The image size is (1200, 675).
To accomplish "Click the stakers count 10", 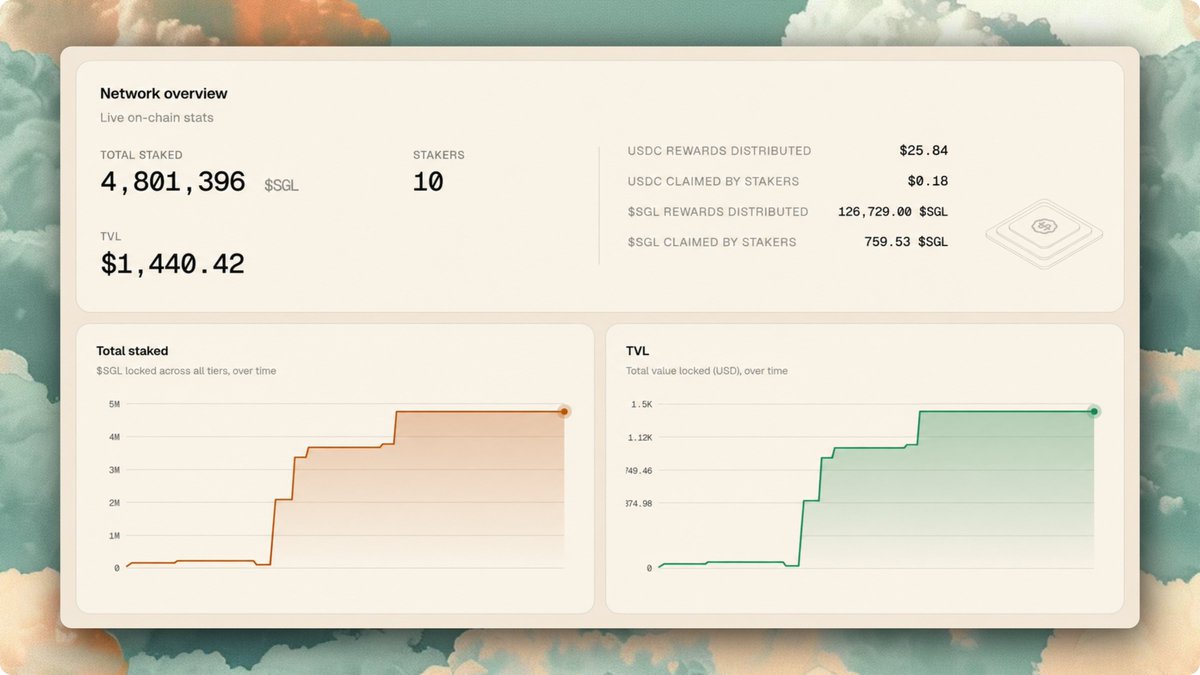I will pos(428,182).
